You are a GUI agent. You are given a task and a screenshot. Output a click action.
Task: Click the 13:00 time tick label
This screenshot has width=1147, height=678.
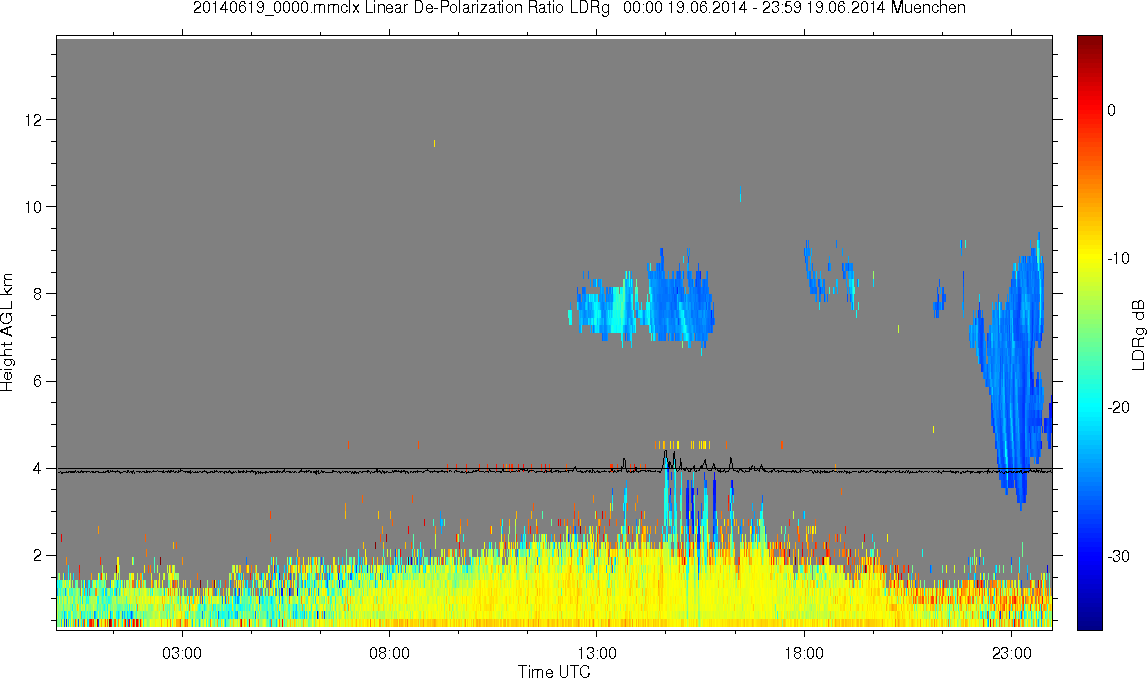pos(596,653)
